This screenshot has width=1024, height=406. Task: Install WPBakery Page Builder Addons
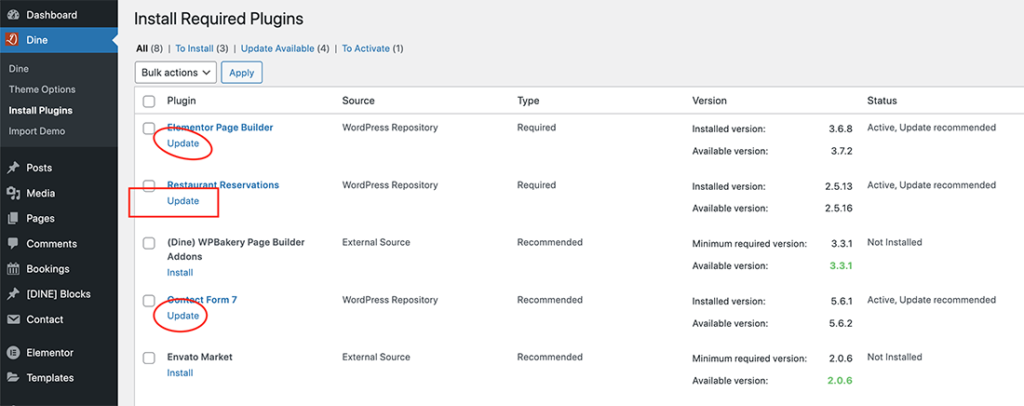(x=180, y=272)
